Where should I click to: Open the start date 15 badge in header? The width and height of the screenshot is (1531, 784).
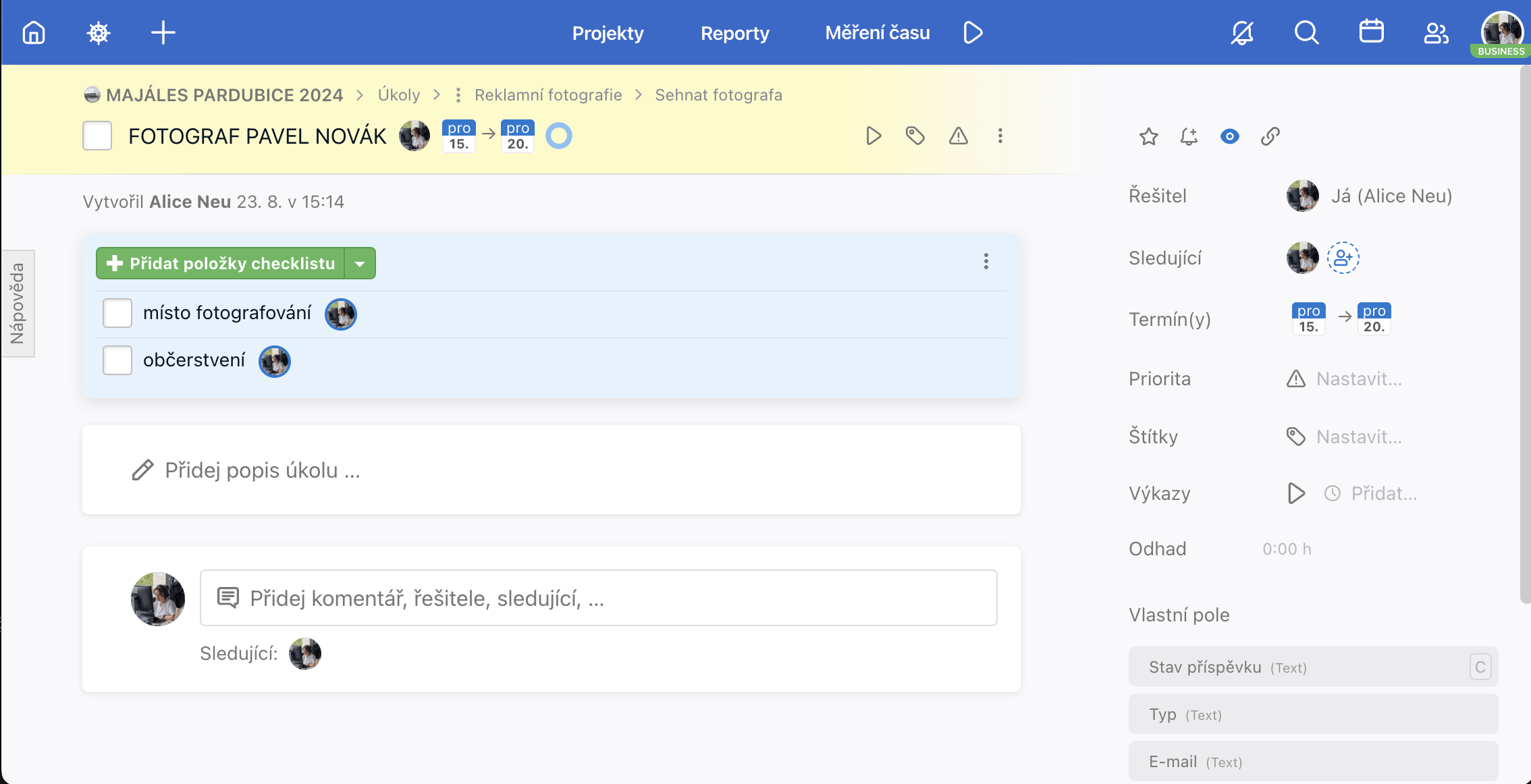pos(459,136)
